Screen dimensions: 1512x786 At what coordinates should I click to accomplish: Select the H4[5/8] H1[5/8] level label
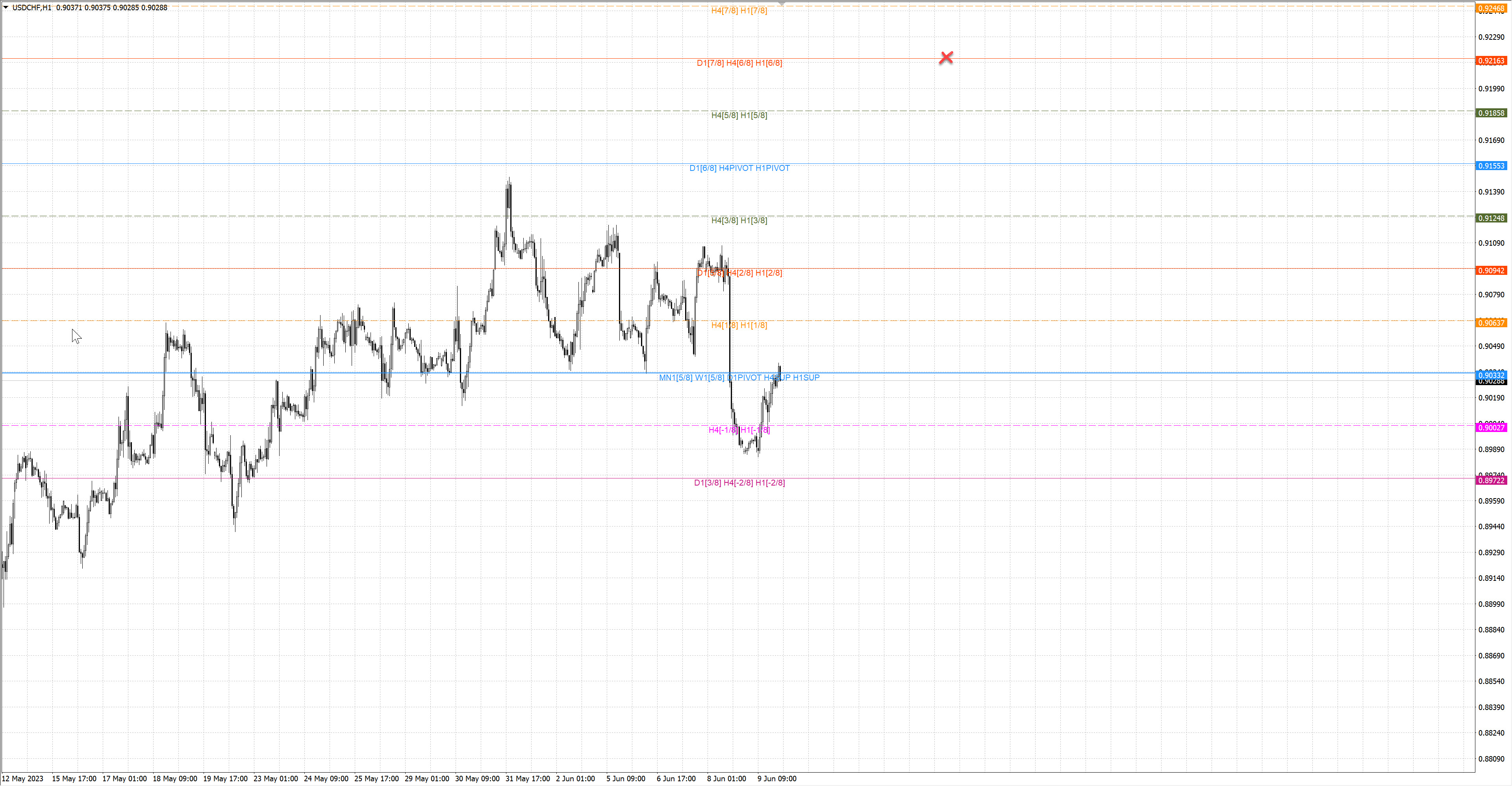[x=739, y=115]
